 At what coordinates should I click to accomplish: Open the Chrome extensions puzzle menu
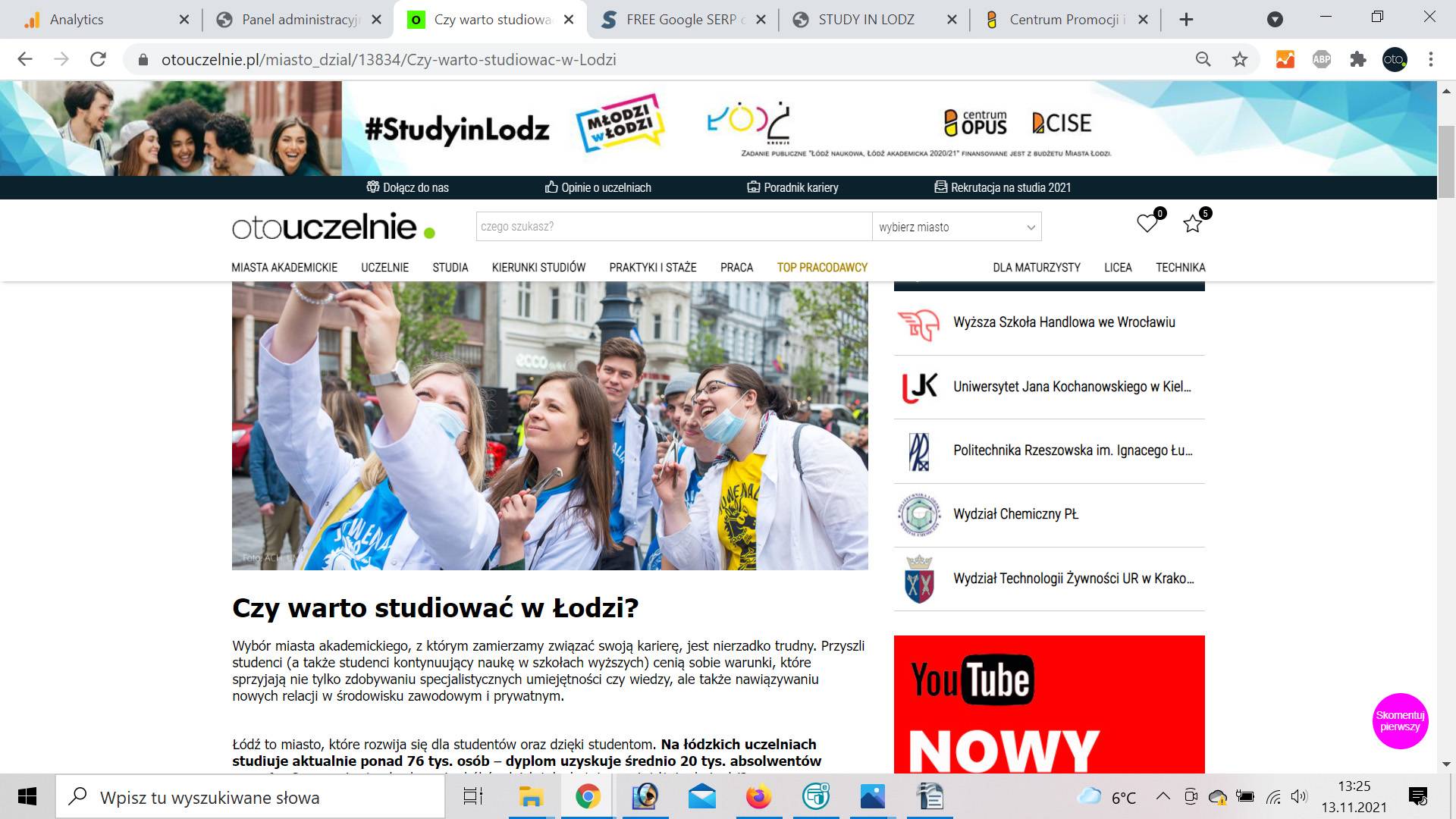[1358, 59]
